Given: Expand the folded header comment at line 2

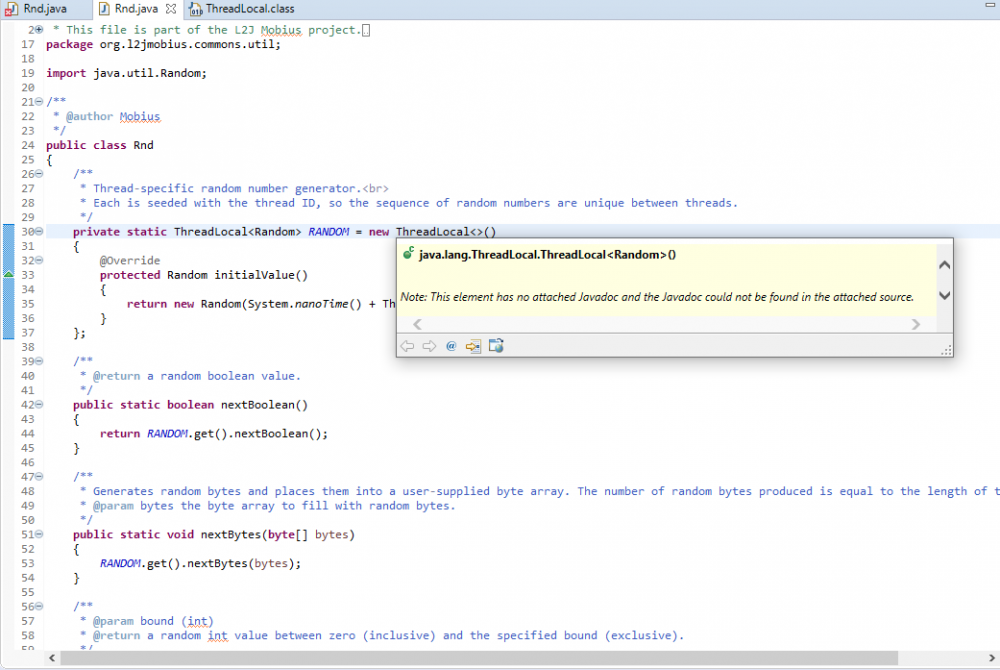Looking at the screenshot, I should 38,30.
